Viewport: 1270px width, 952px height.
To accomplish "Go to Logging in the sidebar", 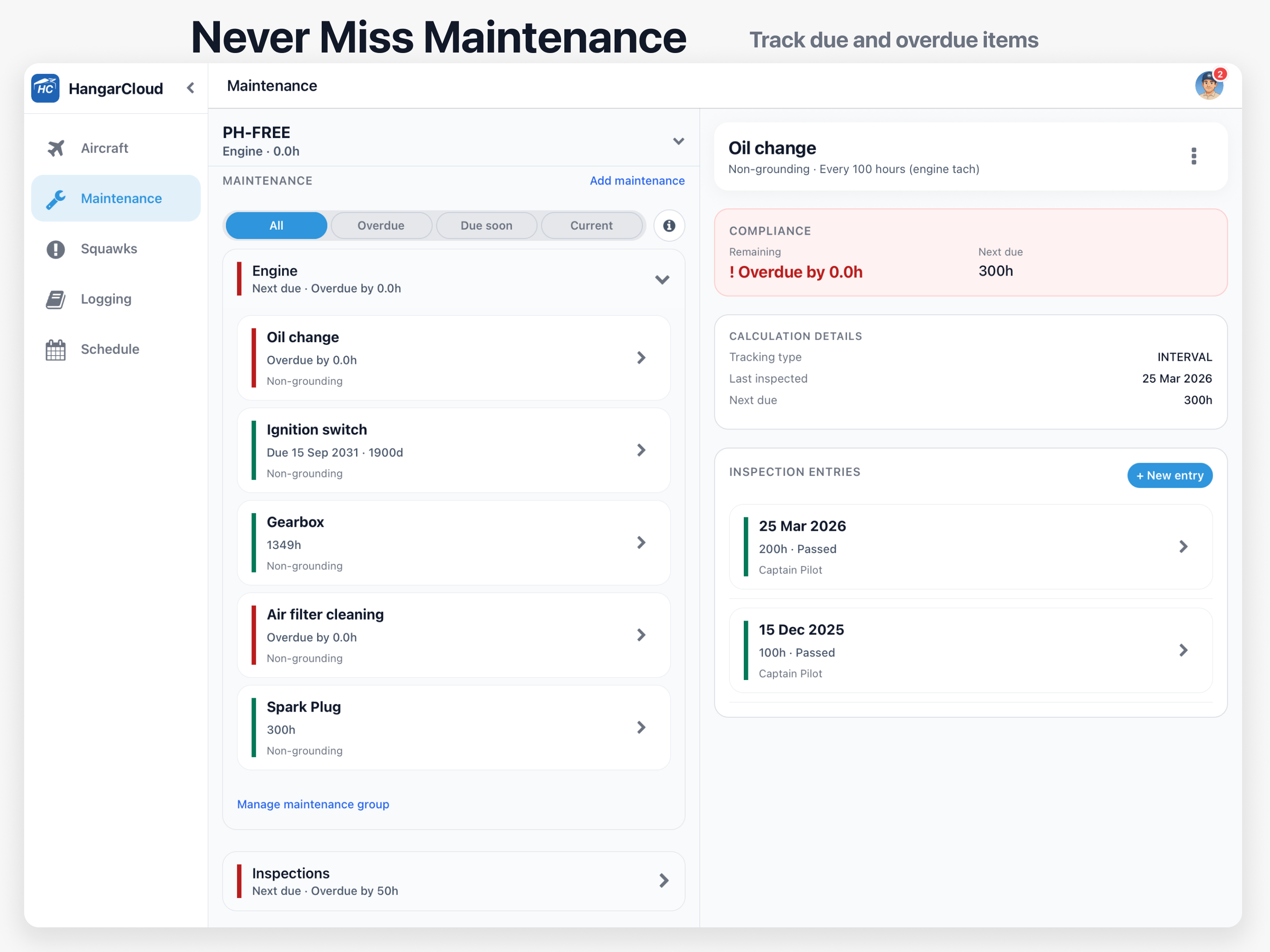I will (x=116, y=299).
